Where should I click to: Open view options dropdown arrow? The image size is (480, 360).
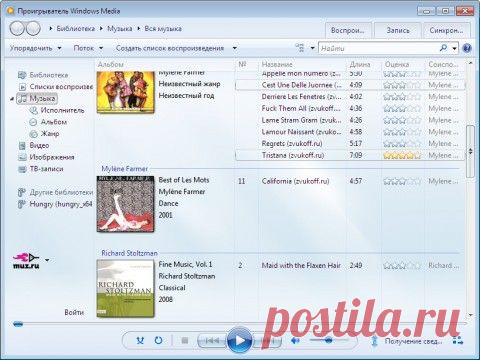click(313, 48)
